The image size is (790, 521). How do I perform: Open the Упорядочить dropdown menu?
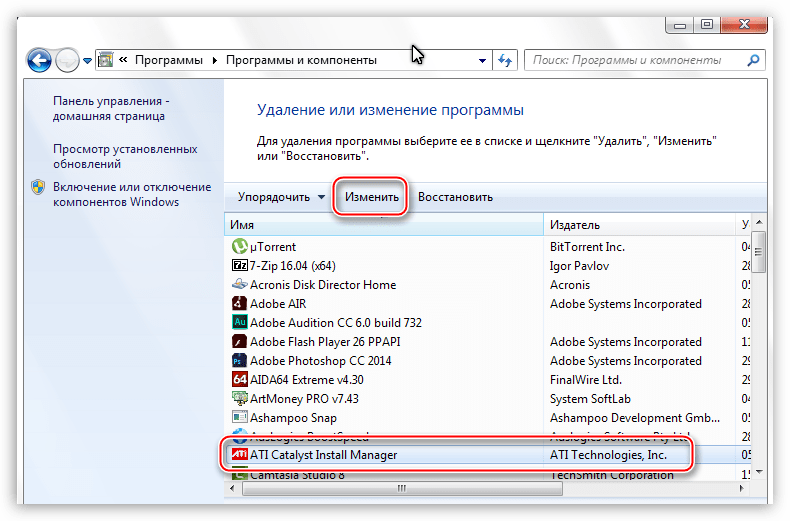281,197
